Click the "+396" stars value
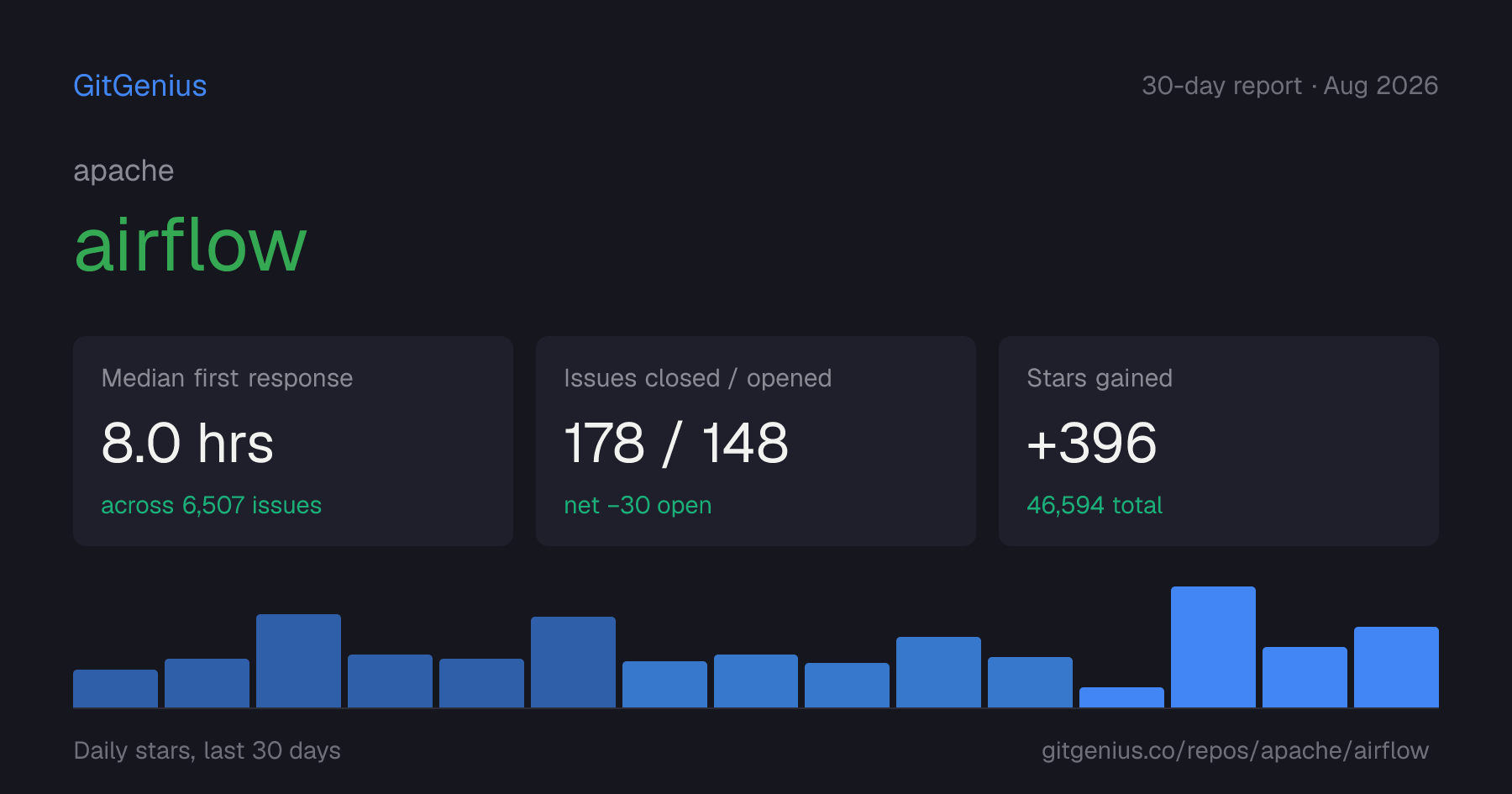The image size is (1512, 794). [1092, 443]
